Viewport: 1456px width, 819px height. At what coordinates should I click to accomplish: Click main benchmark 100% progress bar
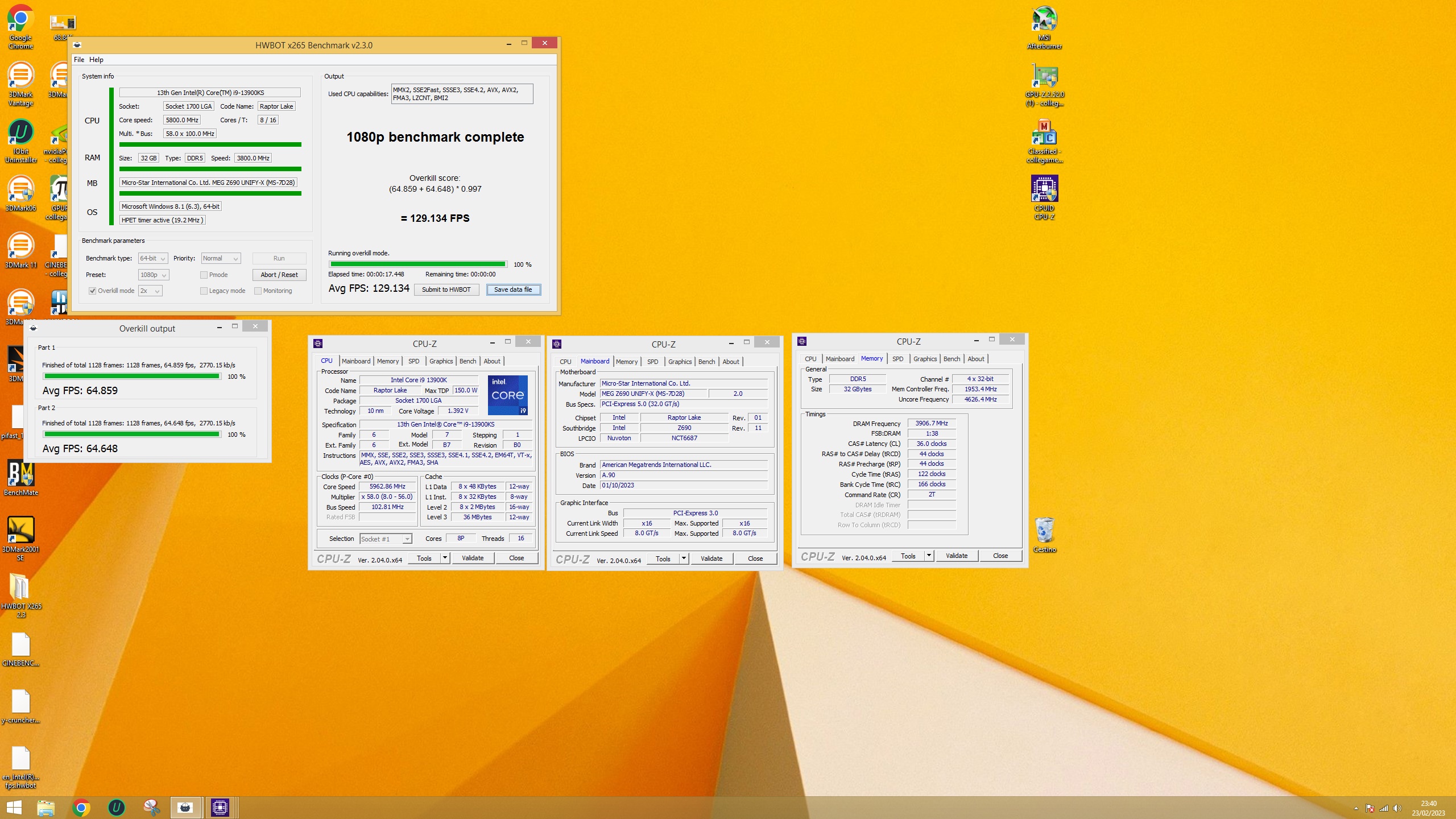click(x=418, y=264)
